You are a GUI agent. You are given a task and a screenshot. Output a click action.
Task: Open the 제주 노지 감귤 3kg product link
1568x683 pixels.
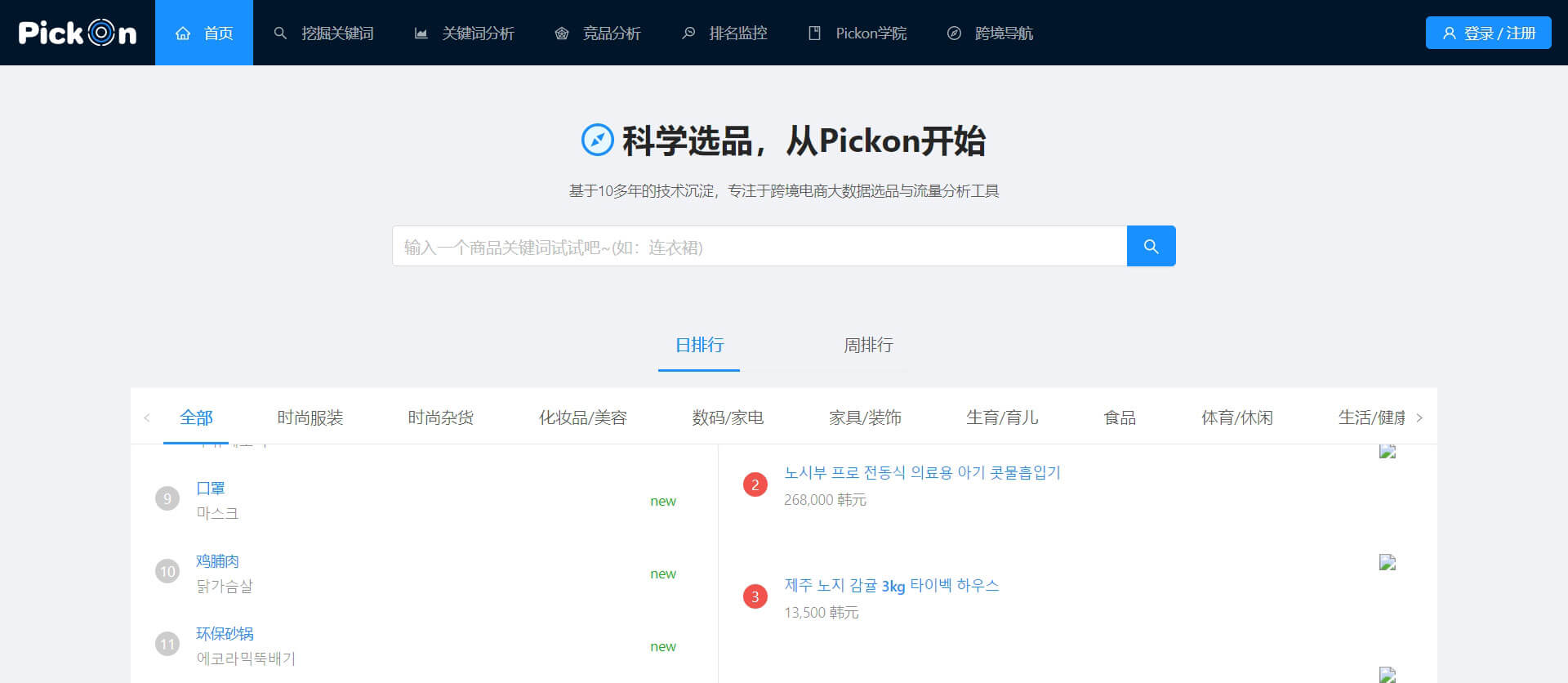click(x=892, y=585)
